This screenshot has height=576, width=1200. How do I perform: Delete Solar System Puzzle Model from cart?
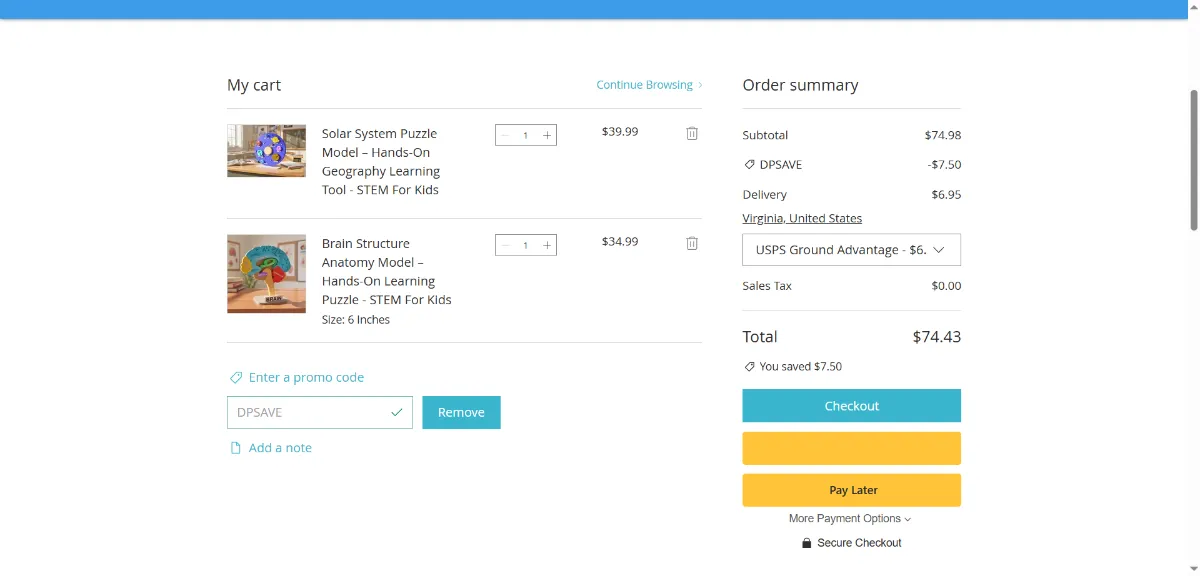point(692,133)
